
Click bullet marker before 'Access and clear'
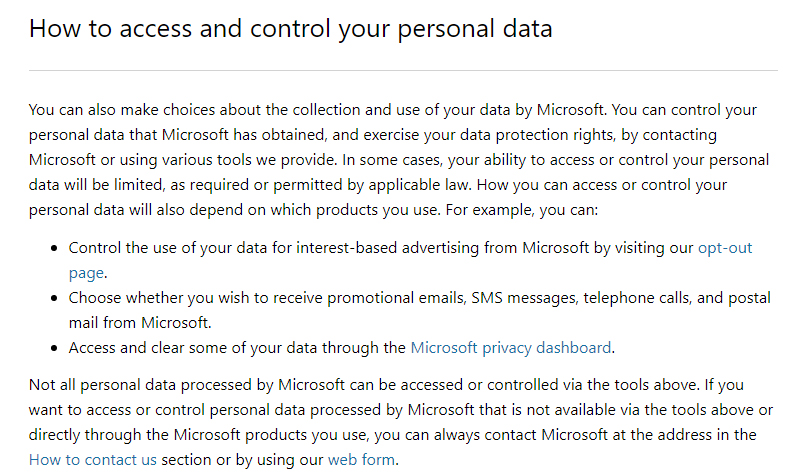54,348
